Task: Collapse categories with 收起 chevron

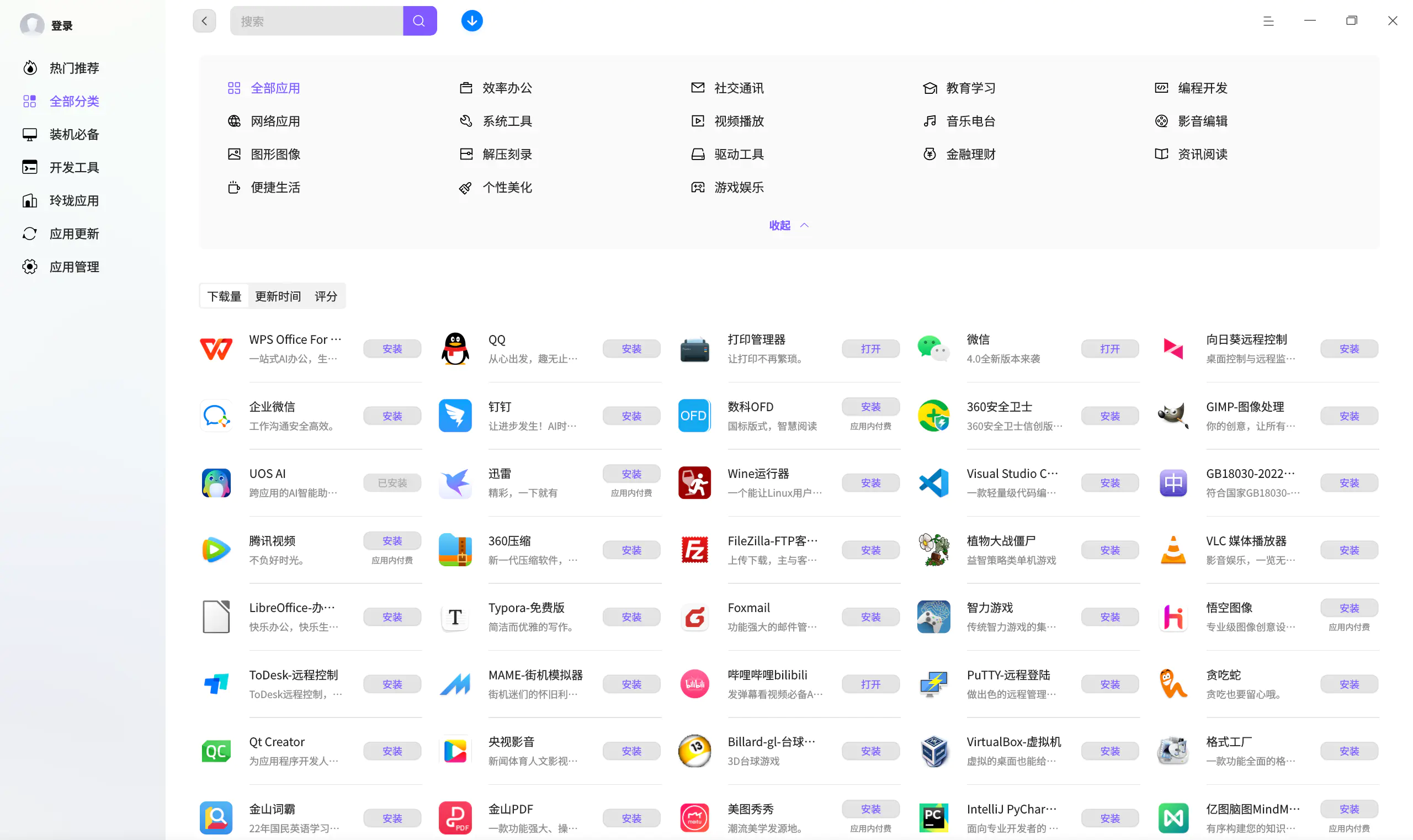Action: pyautogui.click(x=789, y=225)
